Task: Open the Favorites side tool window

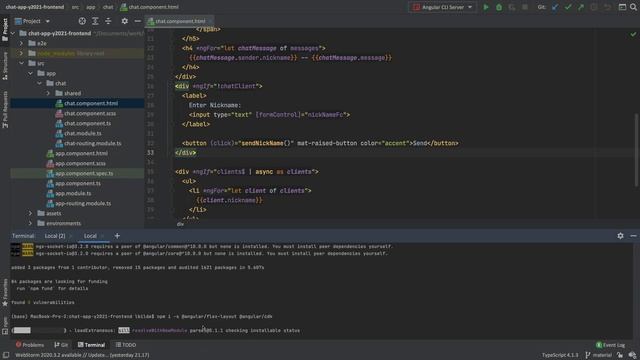Action: click(x=5, y=292)
